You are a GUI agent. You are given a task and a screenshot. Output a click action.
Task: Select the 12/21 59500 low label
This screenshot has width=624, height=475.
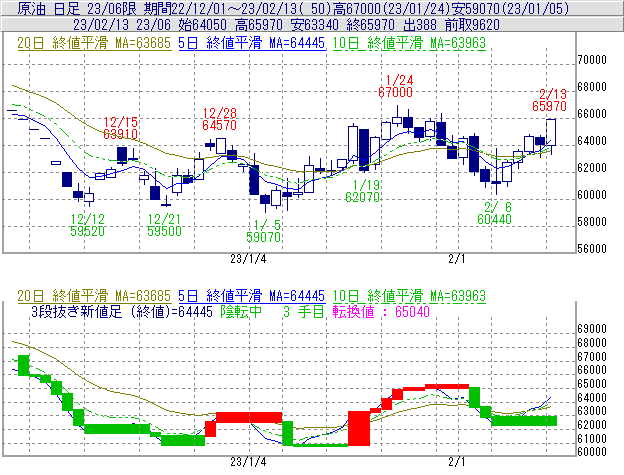(164, 225)
